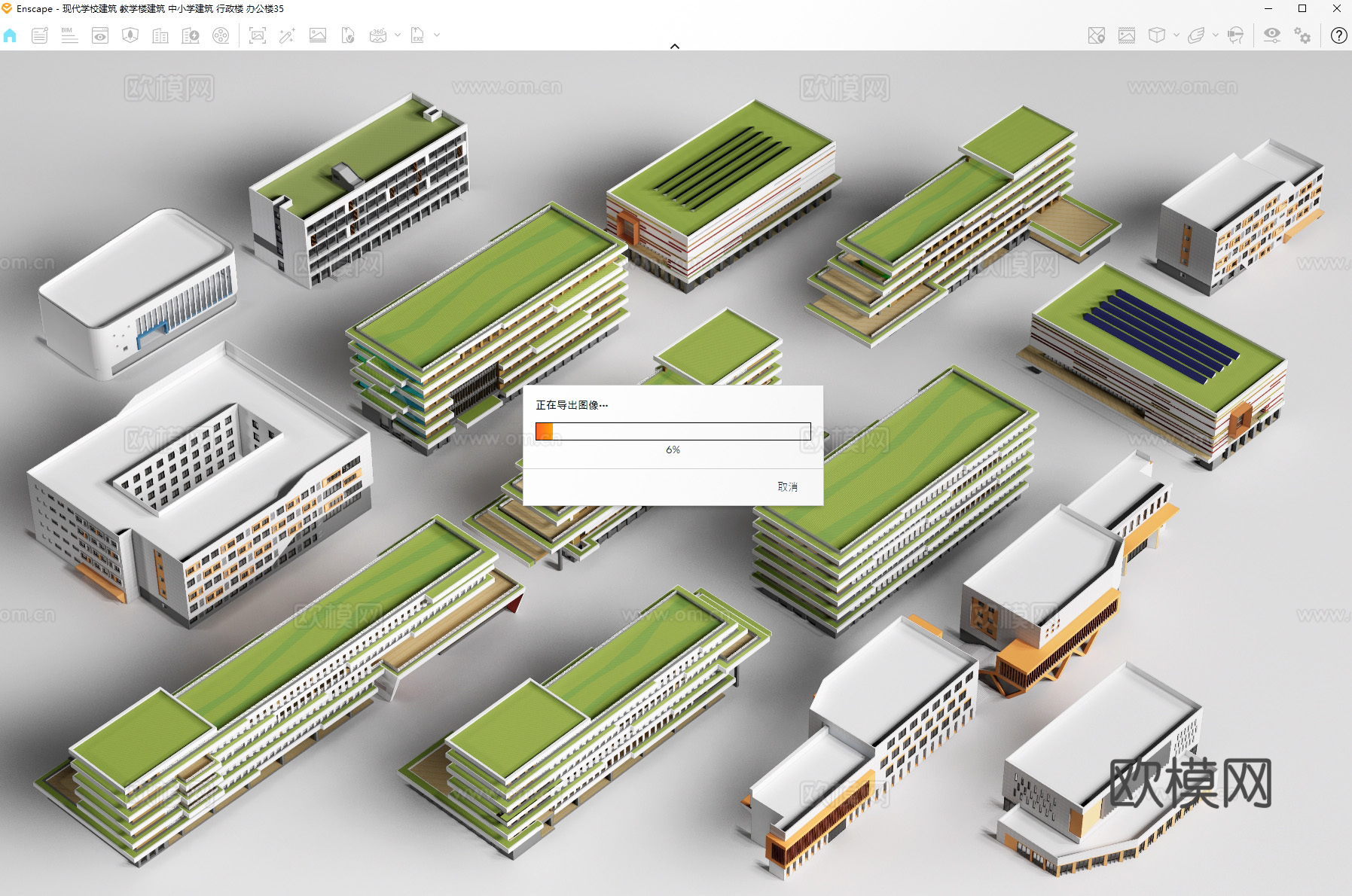
Task: Expand the EXE export dropdown arrow
Action: pyautogui.click(x=437, y=35)
